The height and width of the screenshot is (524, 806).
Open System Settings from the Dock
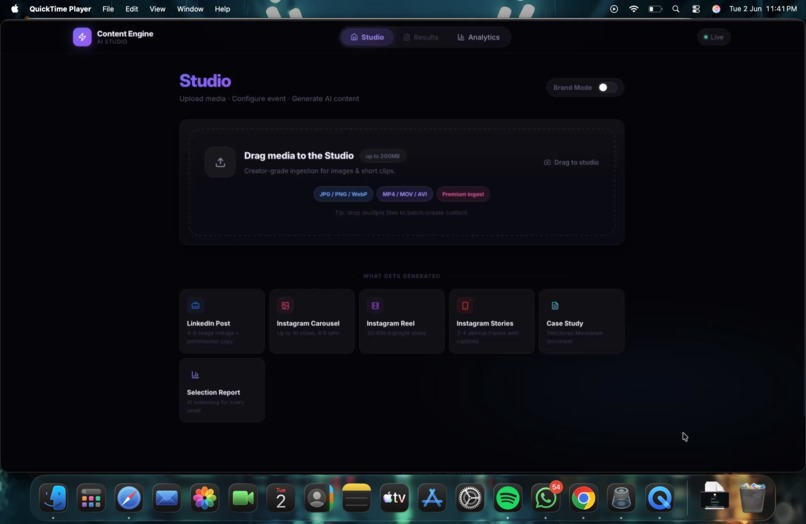470,498
